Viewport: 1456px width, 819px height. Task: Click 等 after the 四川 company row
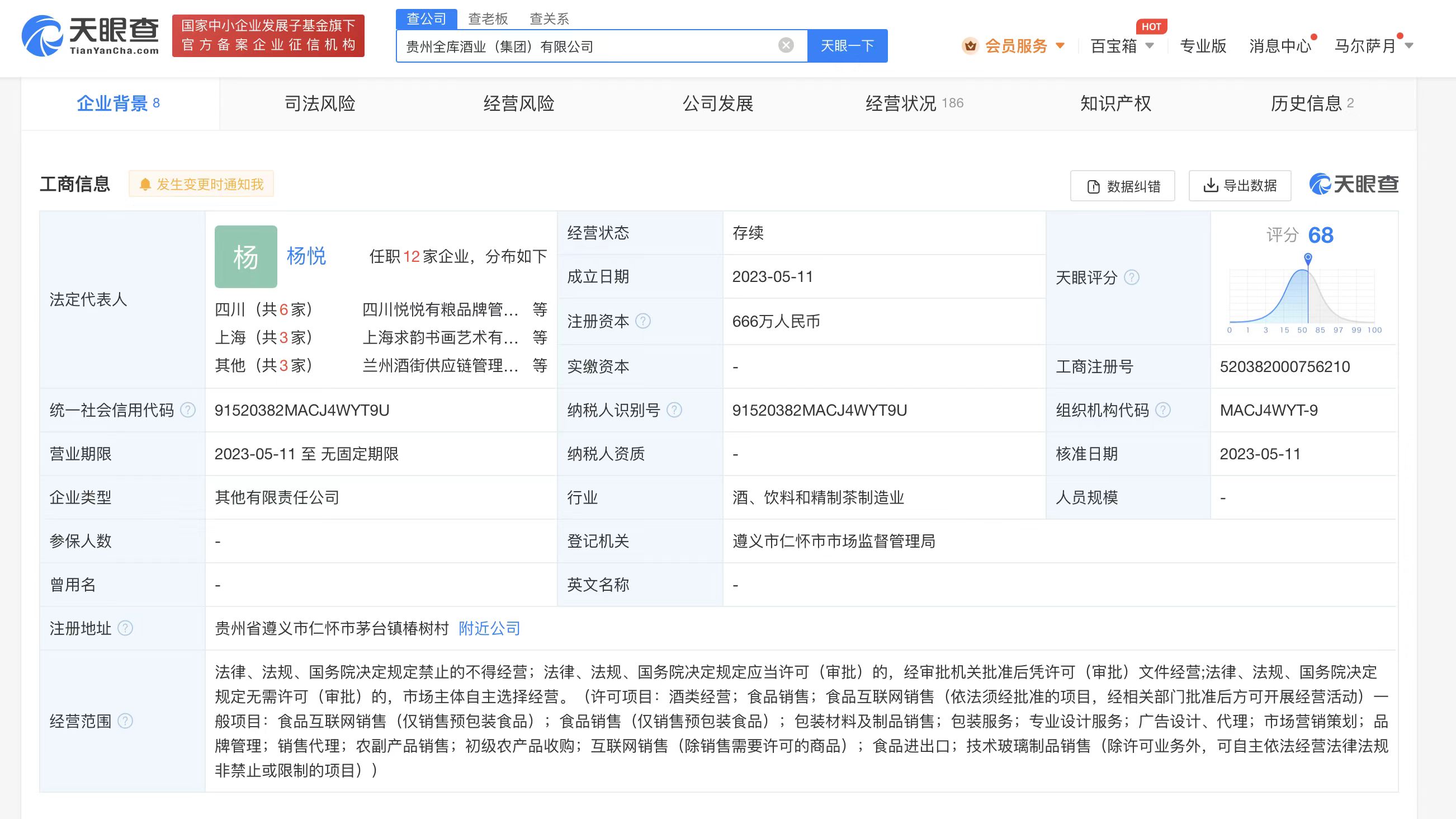click(x=540, y=309)
